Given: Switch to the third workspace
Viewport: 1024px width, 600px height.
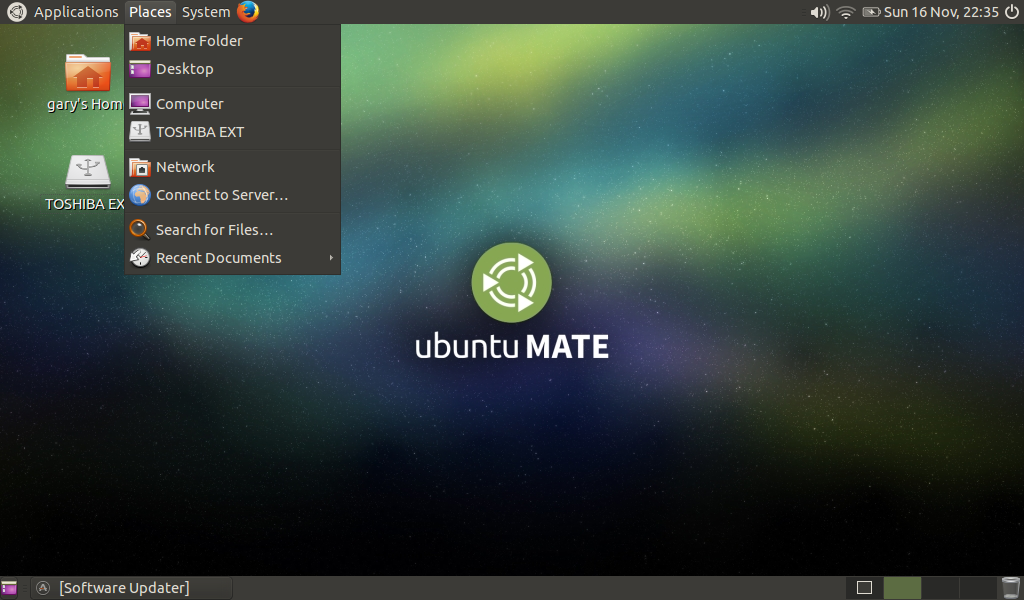Looking at the screenshot, I should tap(940, 588).
